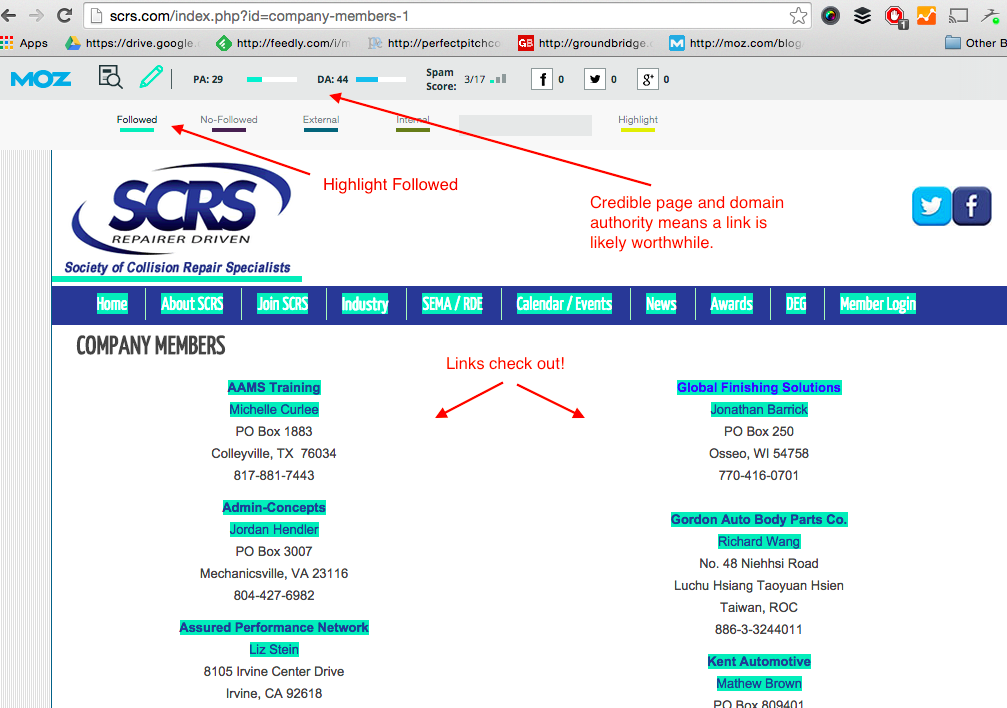The width and height of the screenshot is (1007, 708).
Task: Open the About SCRS menu
Action: coord(192,304)
